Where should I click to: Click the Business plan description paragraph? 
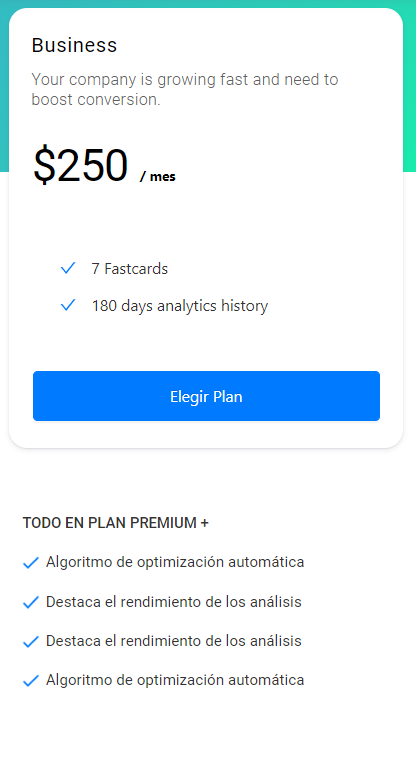(185, 89)
